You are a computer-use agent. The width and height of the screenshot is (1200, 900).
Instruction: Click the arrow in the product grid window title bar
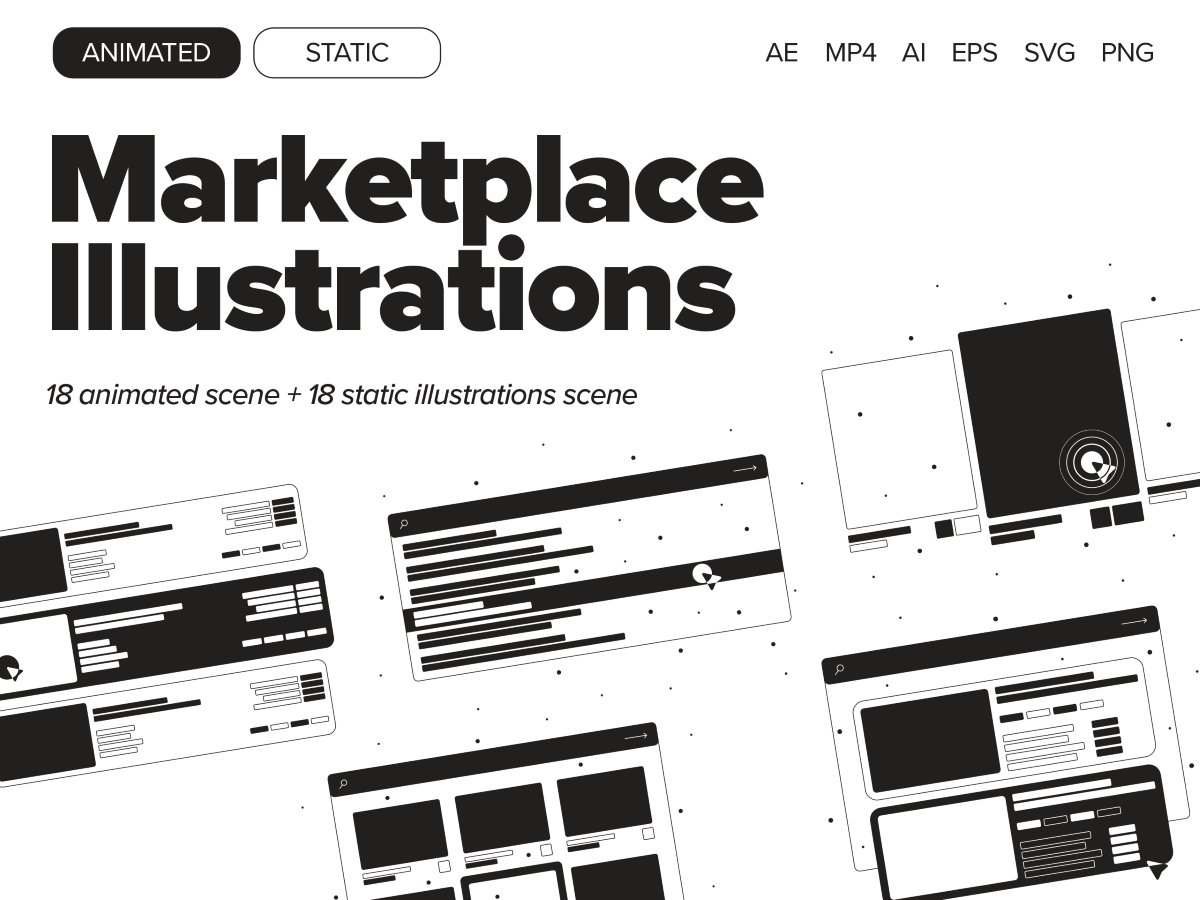click(636, 736)
